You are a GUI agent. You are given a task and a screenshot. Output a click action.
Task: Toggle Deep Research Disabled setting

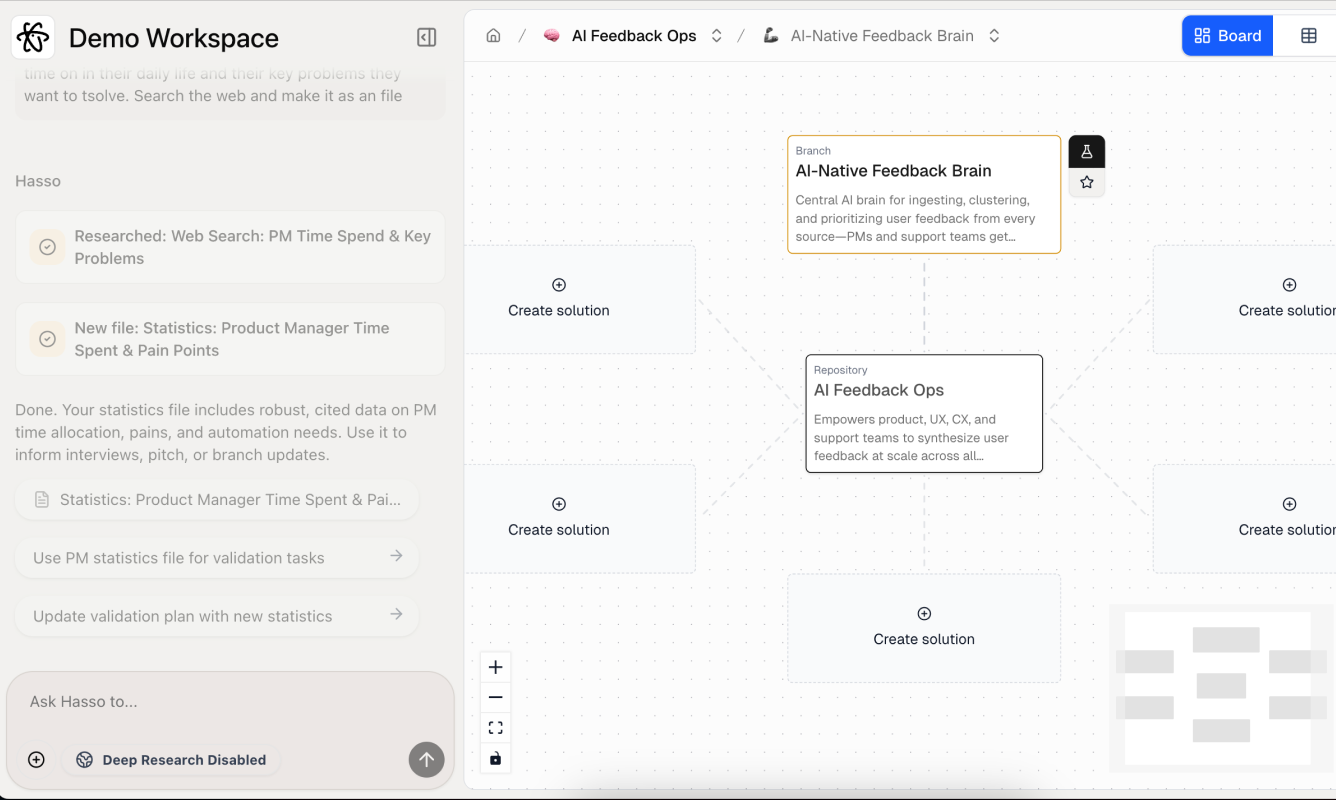(172, 760)
